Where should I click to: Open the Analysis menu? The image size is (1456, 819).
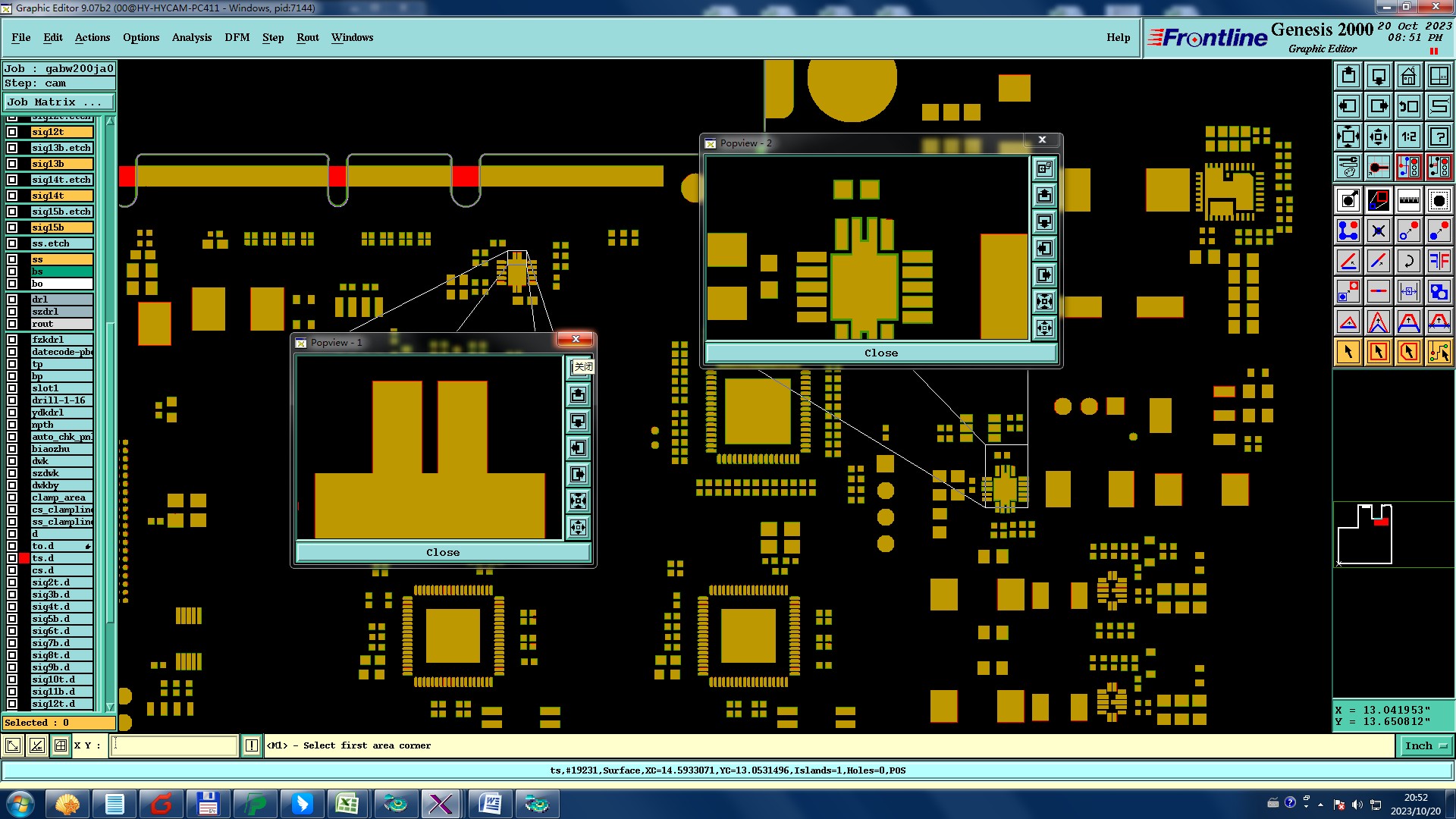click(x=191, y=37)
